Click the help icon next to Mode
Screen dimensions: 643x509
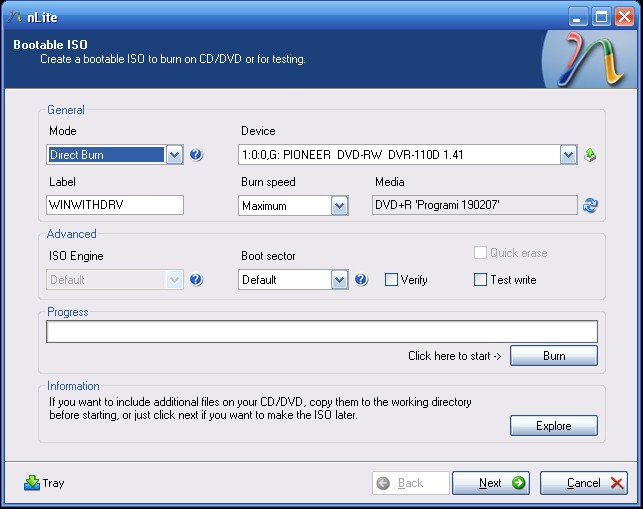(196, 155)
